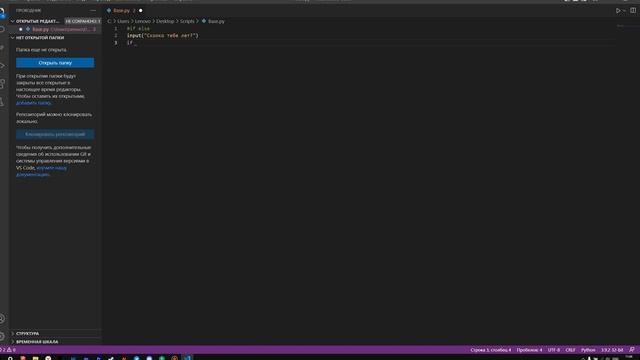Open errors and warnings in status bar
The width and height of the screenshot is (640, 360).
pos(8,350)
